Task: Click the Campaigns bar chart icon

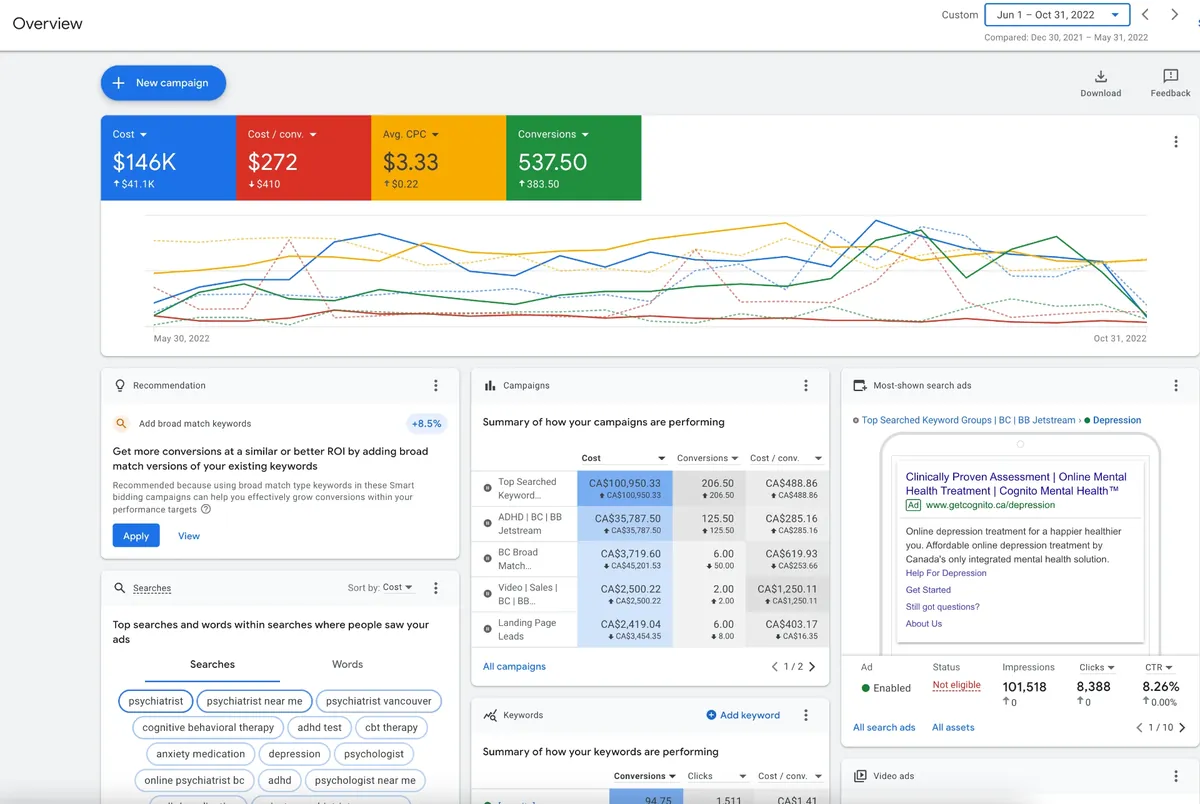Action: coord(490,385)
